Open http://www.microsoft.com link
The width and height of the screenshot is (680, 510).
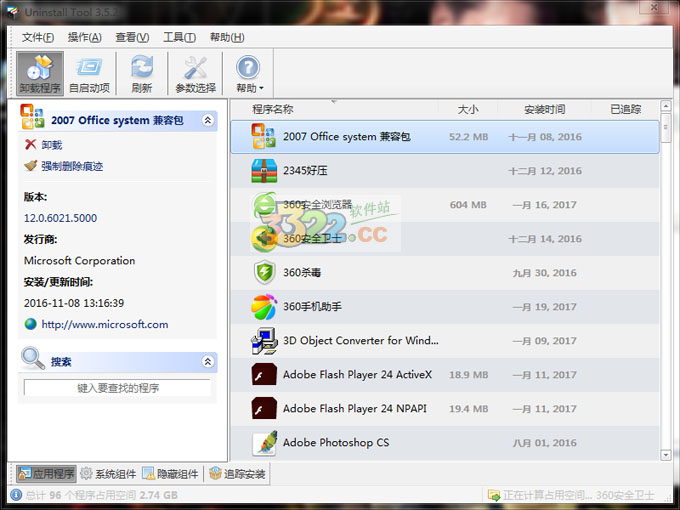point(105,324)
